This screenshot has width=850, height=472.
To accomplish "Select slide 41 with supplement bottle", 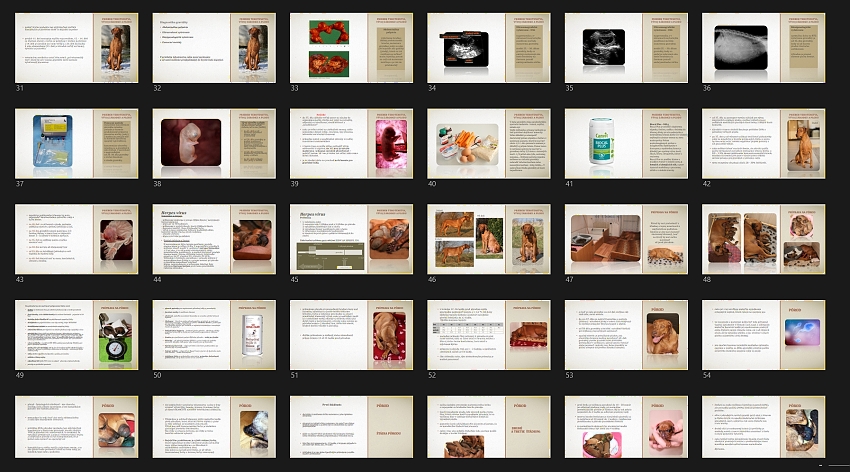I will click(x=626, y=142).
